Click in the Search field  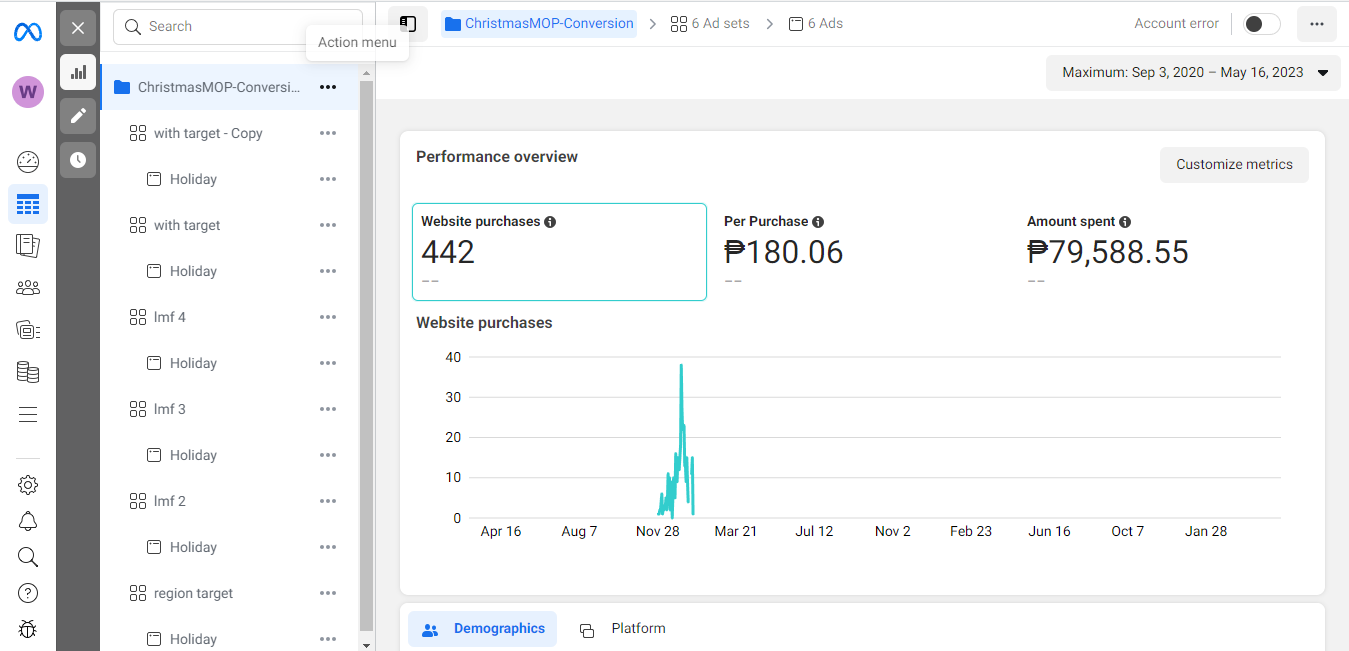click(x=238, y=27)
